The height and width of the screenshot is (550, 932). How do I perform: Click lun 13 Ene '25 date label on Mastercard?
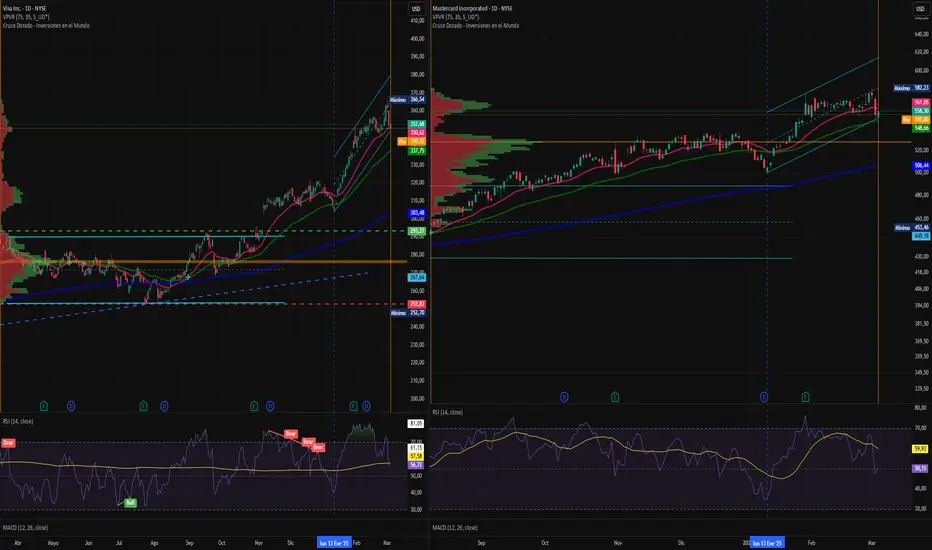coord(767,543)
